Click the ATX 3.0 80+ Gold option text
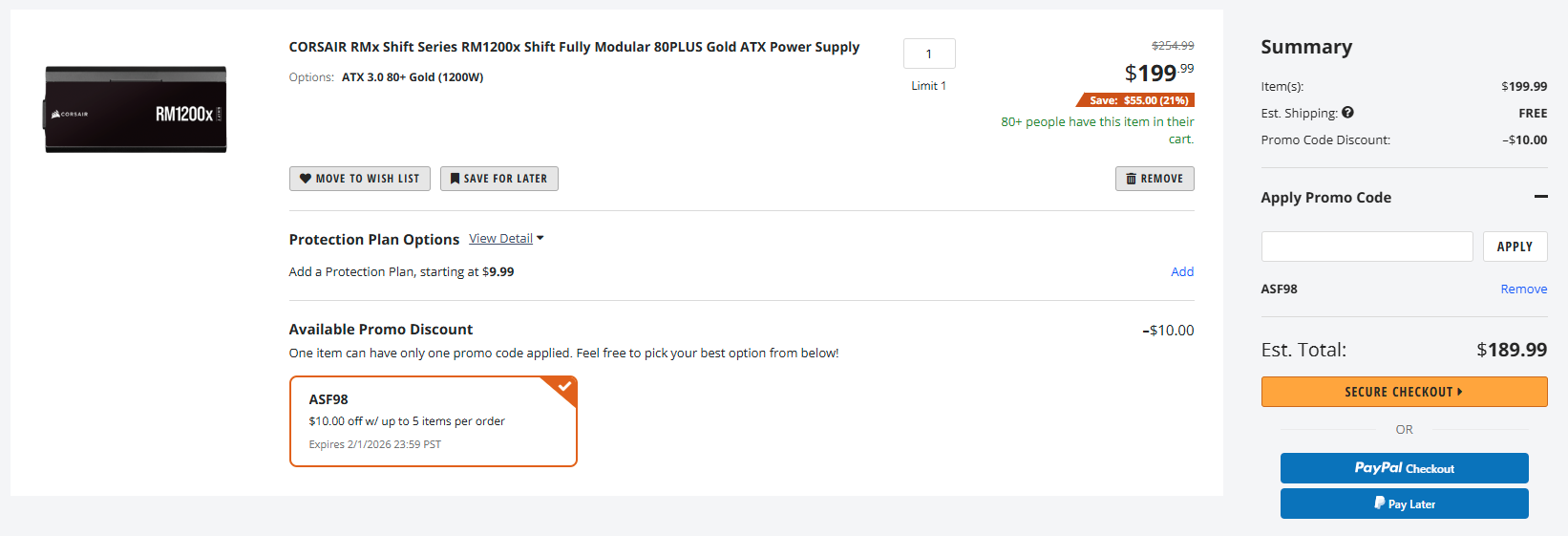Screen dimensions: 1568x536 tap(413, 77)
